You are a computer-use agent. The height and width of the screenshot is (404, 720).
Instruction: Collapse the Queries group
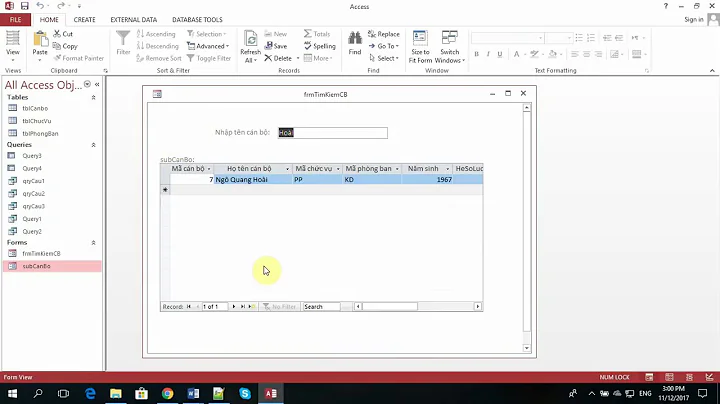click(94, 145)
